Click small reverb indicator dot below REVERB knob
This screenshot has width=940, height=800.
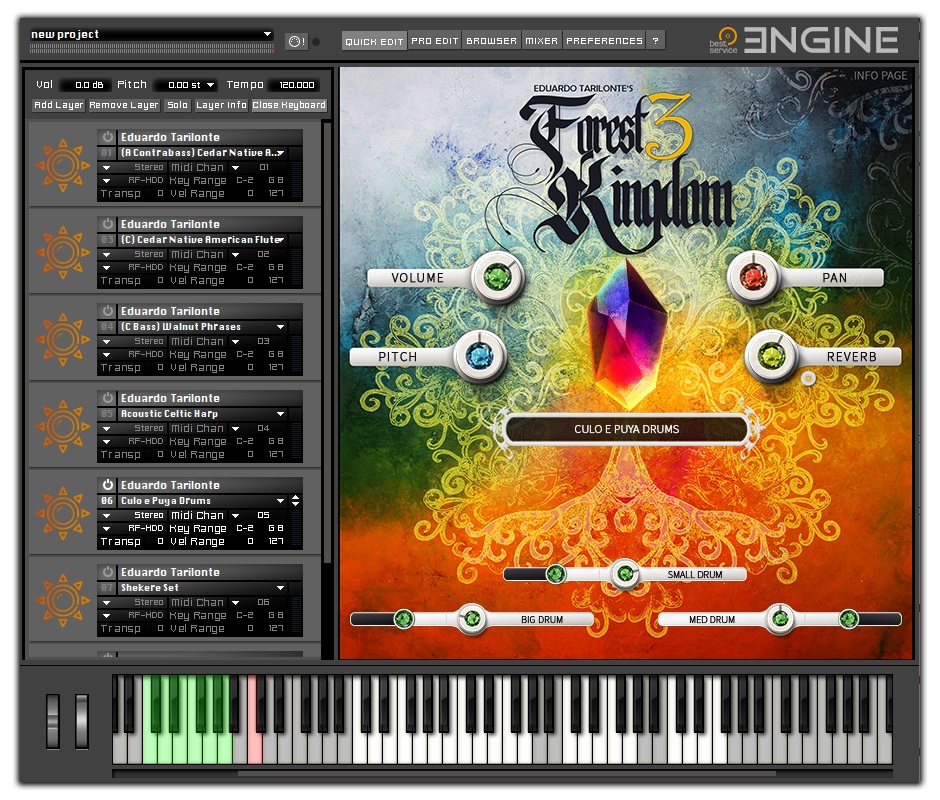808,378
